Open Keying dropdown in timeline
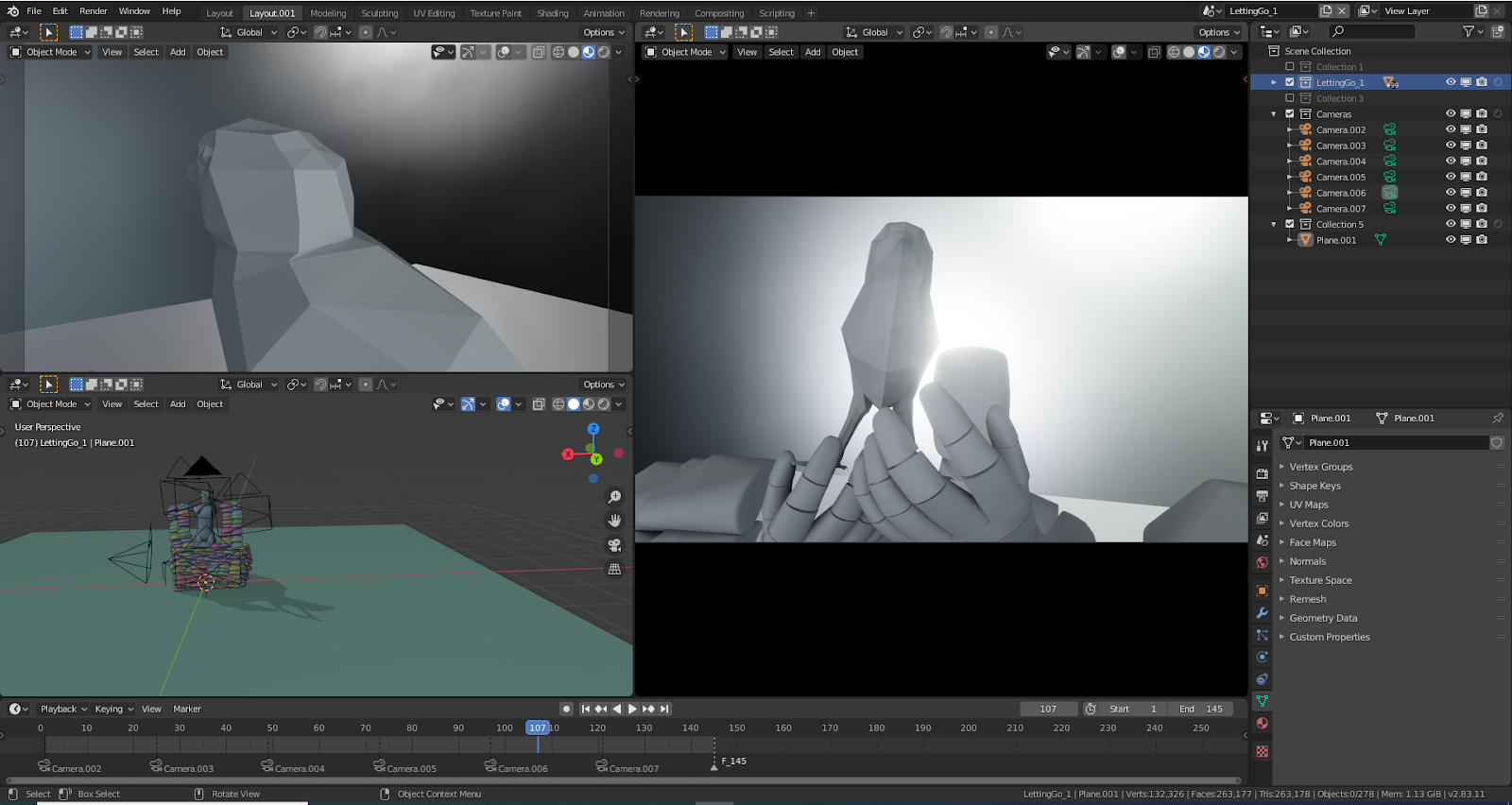 pyautogui.click(x=113, y=709)
